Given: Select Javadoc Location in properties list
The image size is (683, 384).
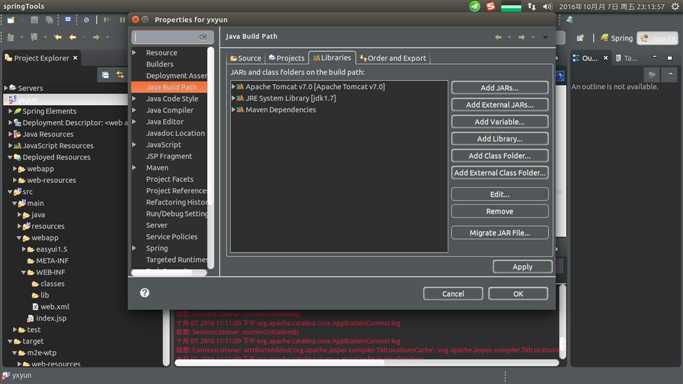Looking at the screenshot, I should coord(175,133).
